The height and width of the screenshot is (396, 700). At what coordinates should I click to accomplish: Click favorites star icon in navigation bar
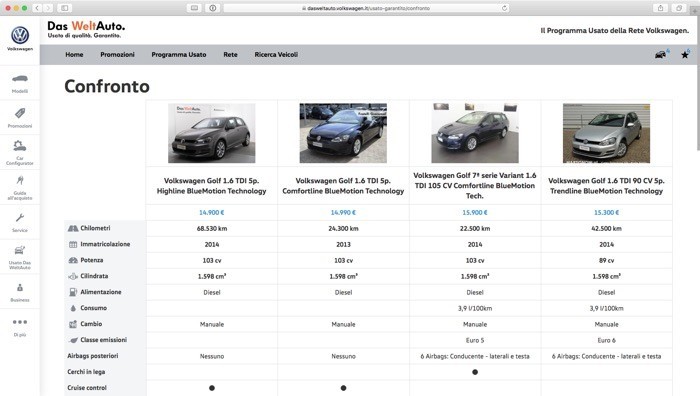coord(685,54)
